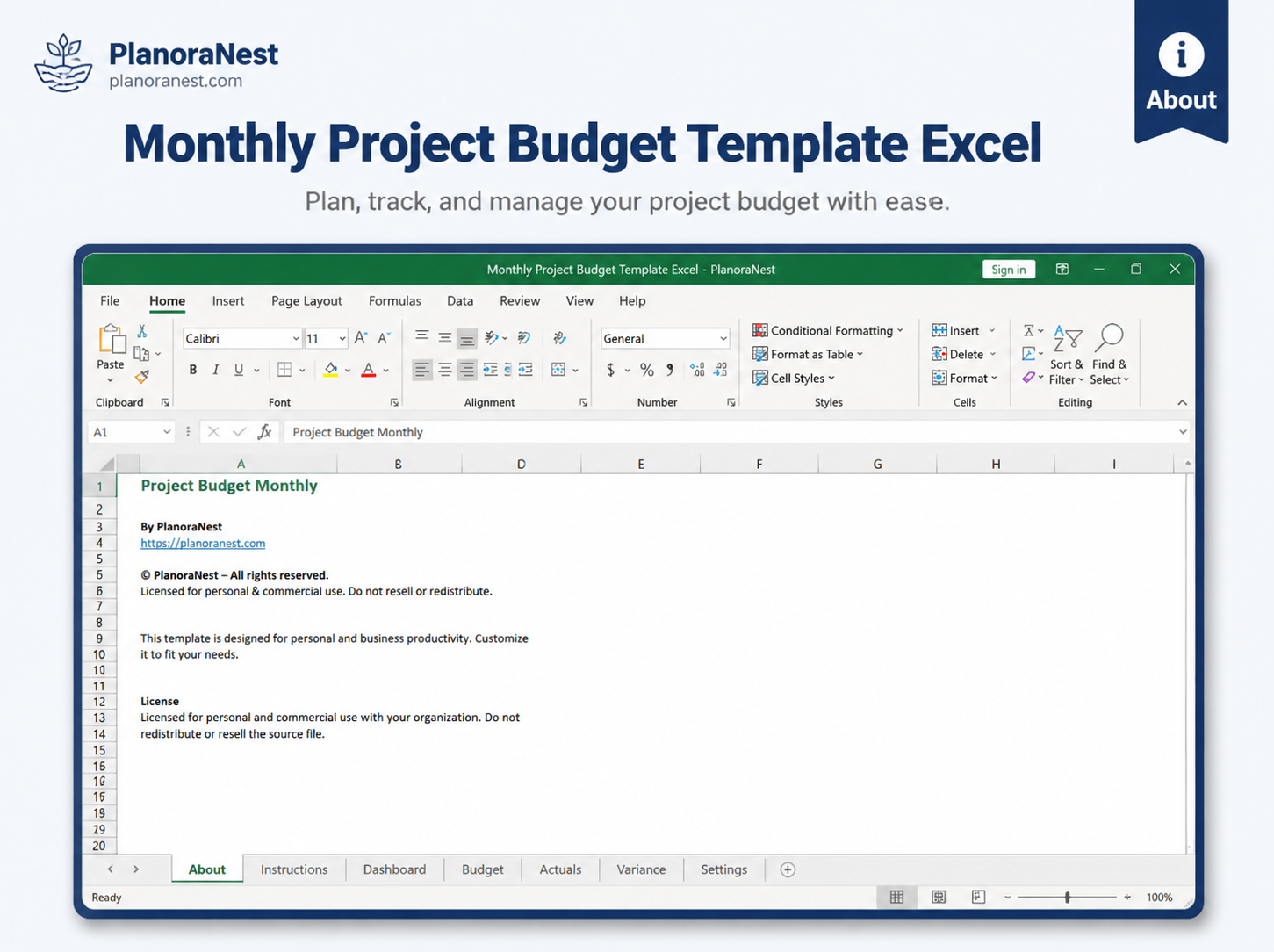Open the Page Layout ribbon tab
This screenshot has width=1274, height=952.
click(306, 300)
